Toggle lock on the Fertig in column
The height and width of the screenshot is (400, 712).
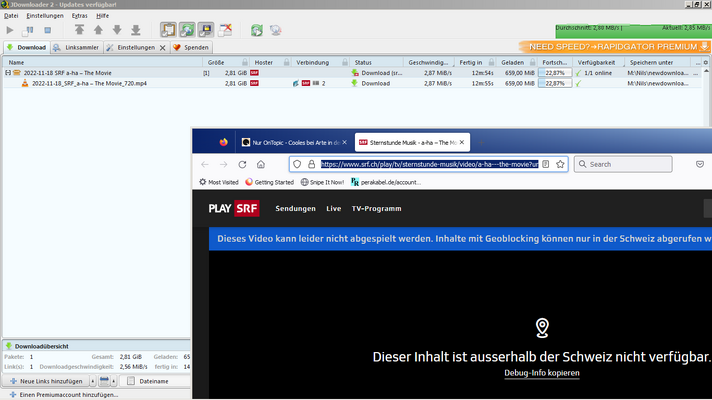pyautogui.click(x=491, y=62)
